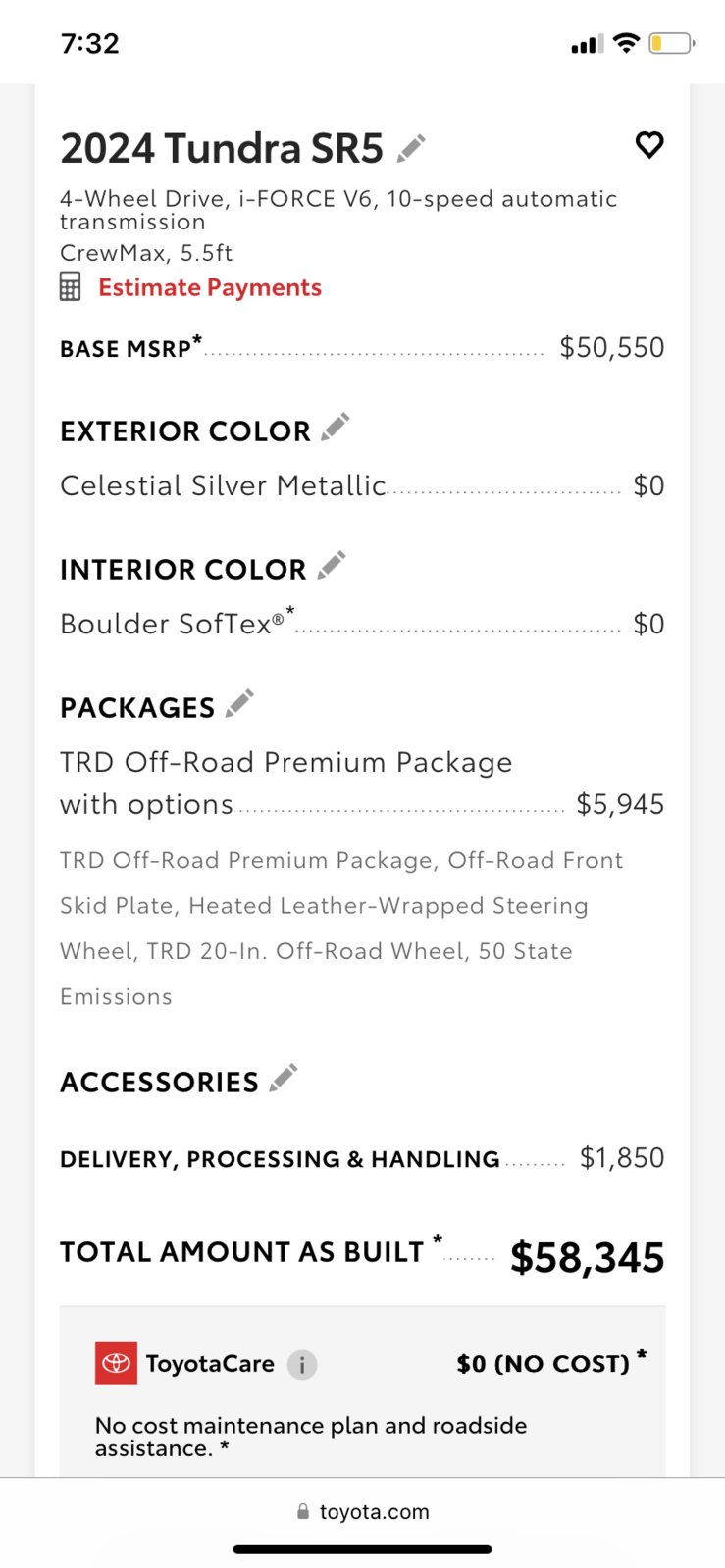Open ToyotaCare info icon
The image size is (725, 1568).
point(302,1364)
